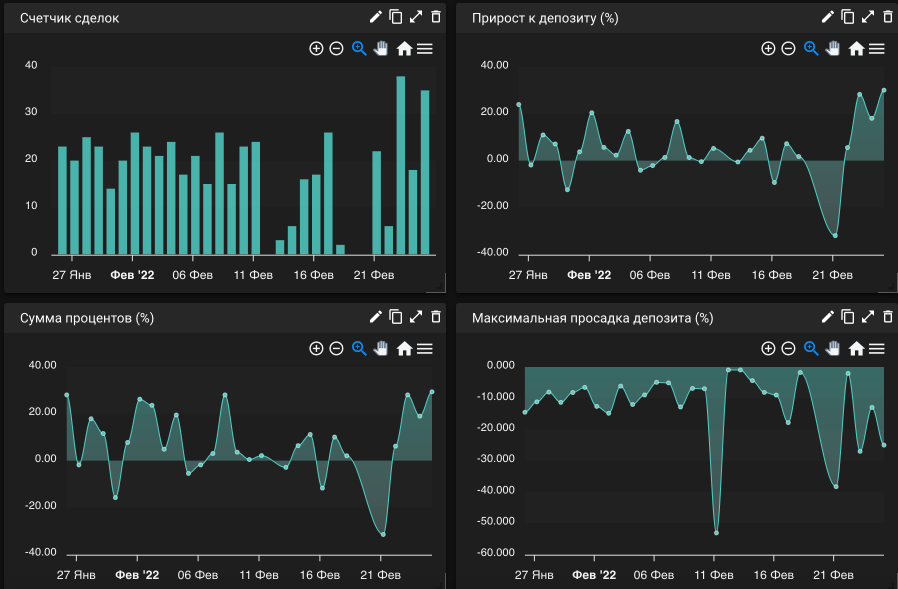Image resolution: width=898 pixels, height=589 pixels.
Task: Select pan hand tool in Сумма процентов chart
Action: pyautogui.click(x=381, y=348)
